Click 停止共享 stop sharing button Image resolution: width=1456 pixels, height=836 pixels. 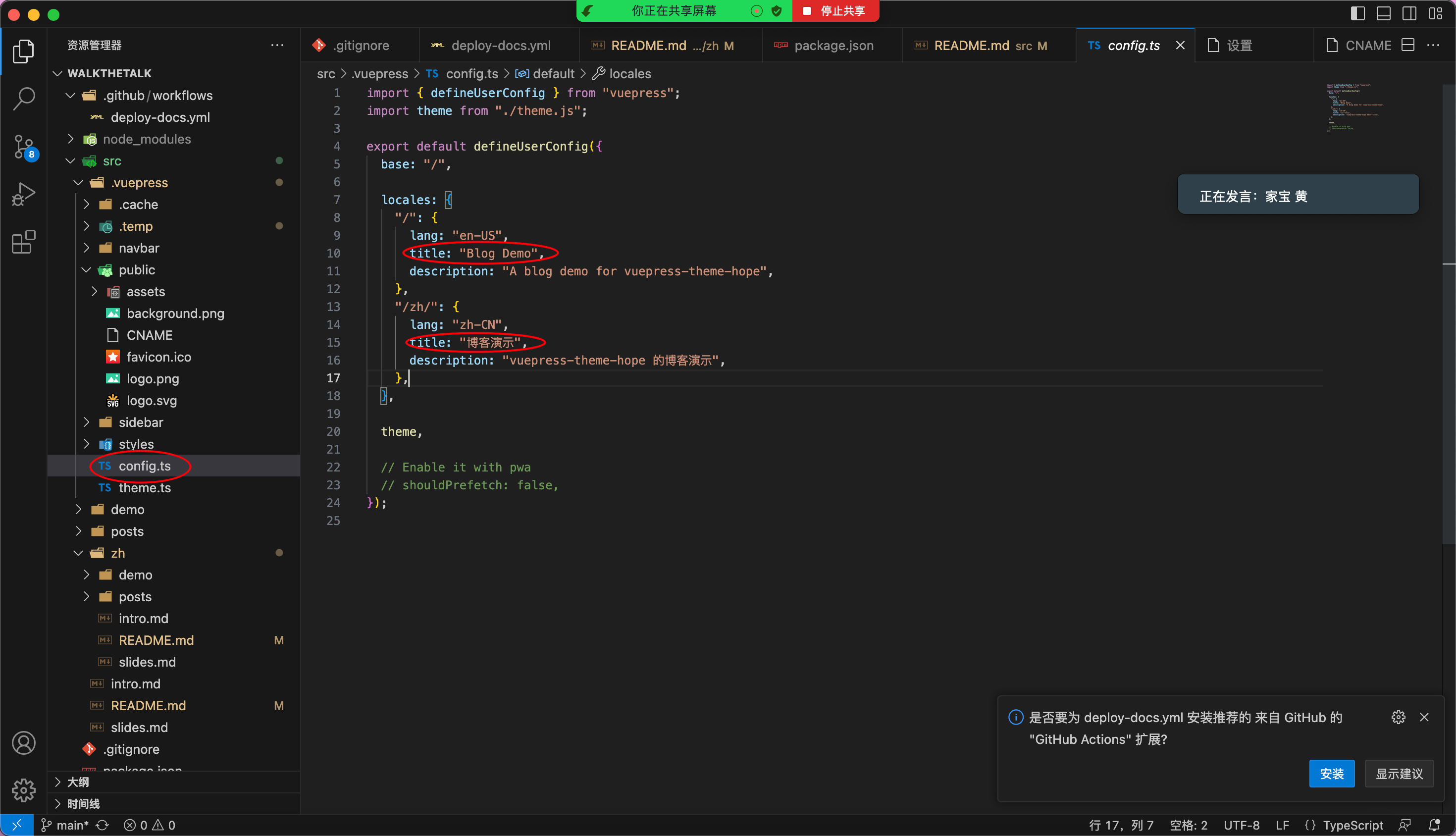click(835, 11)
